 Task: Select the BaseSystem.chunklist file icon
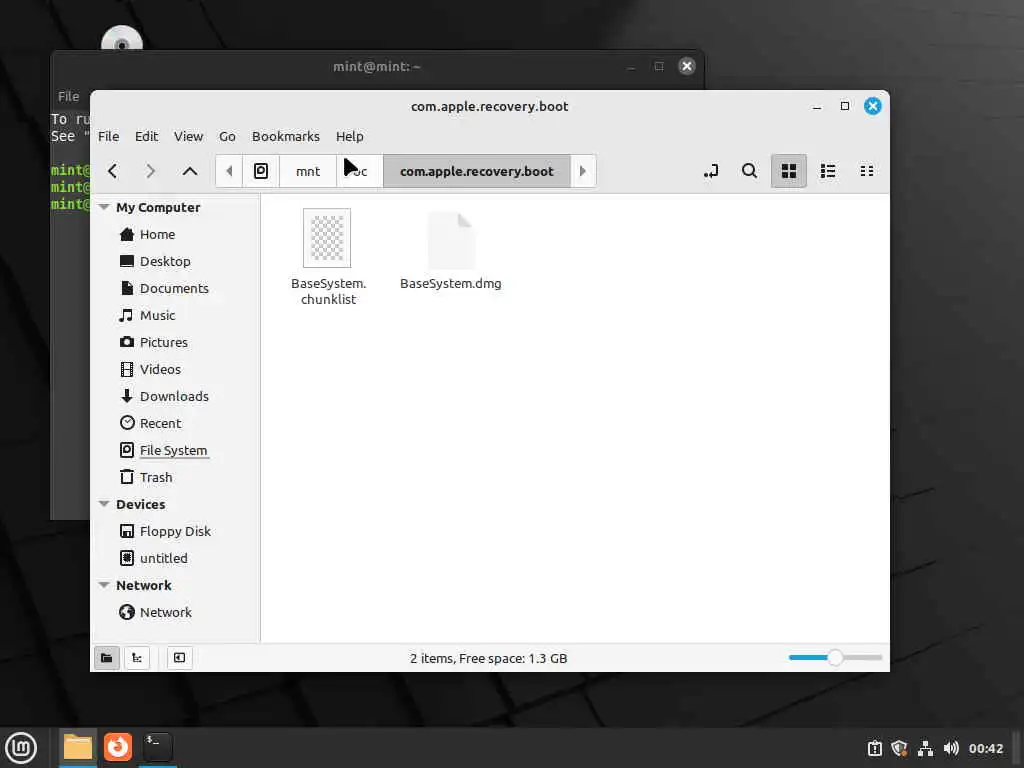(327, 238)
